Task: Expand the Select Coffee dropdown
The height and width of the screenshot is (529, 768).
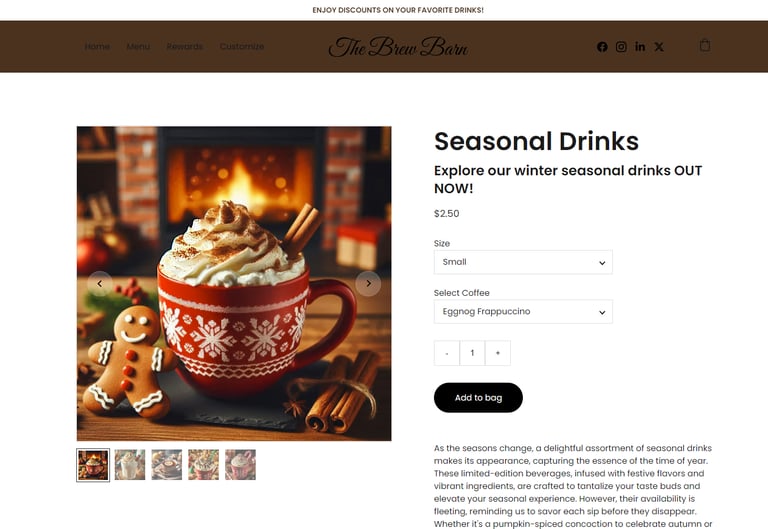Action: coord(523,312)
